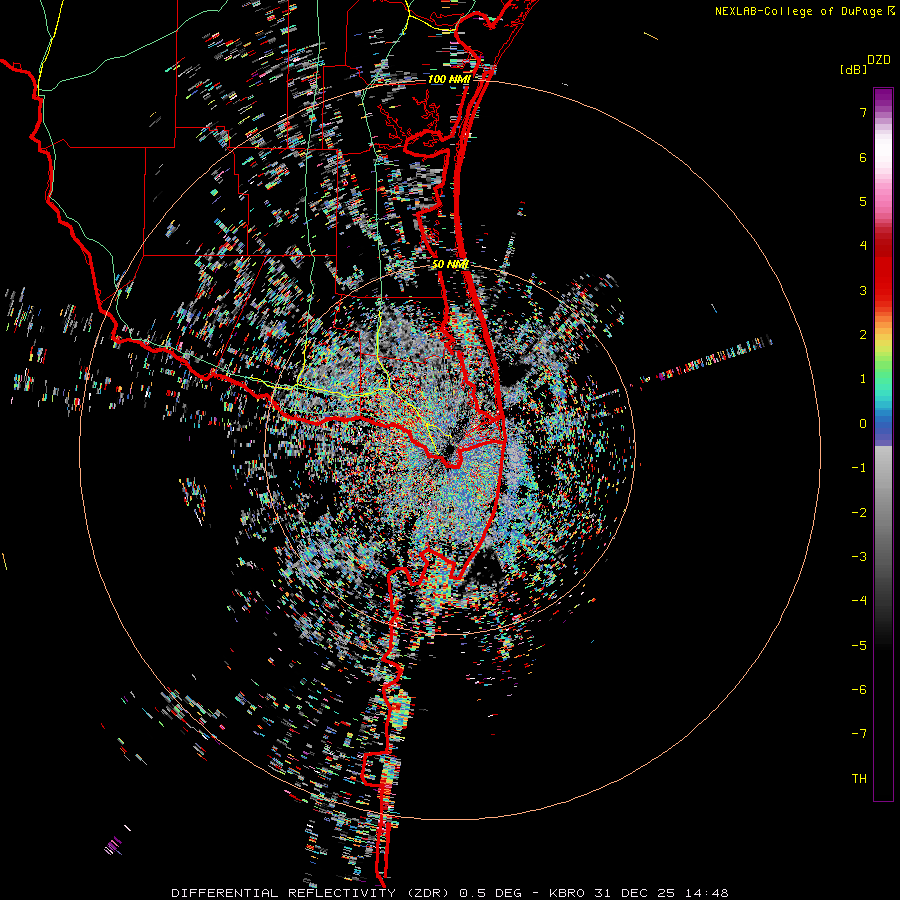Screen dimensions: 900x900
Task: Click the DIFFERENTIAL REFLECTIVITY (ZDR) caption text
Action: pyautogui.click(x=313, y=893)
